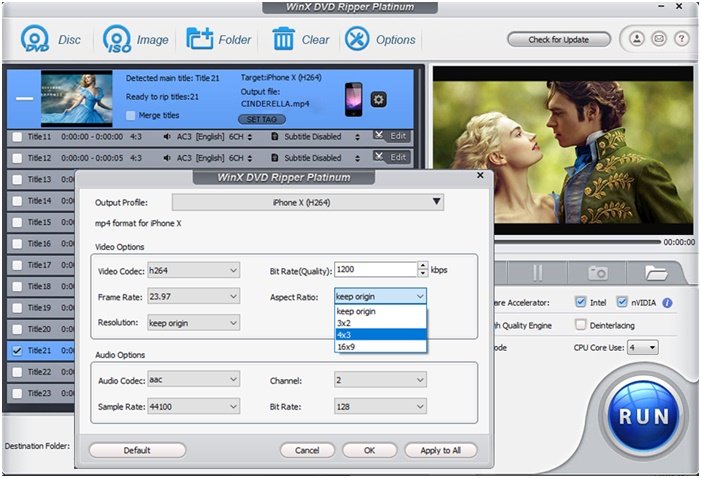The image size is (701, 478).
Task: Click the video preview image
Action: 563,151
